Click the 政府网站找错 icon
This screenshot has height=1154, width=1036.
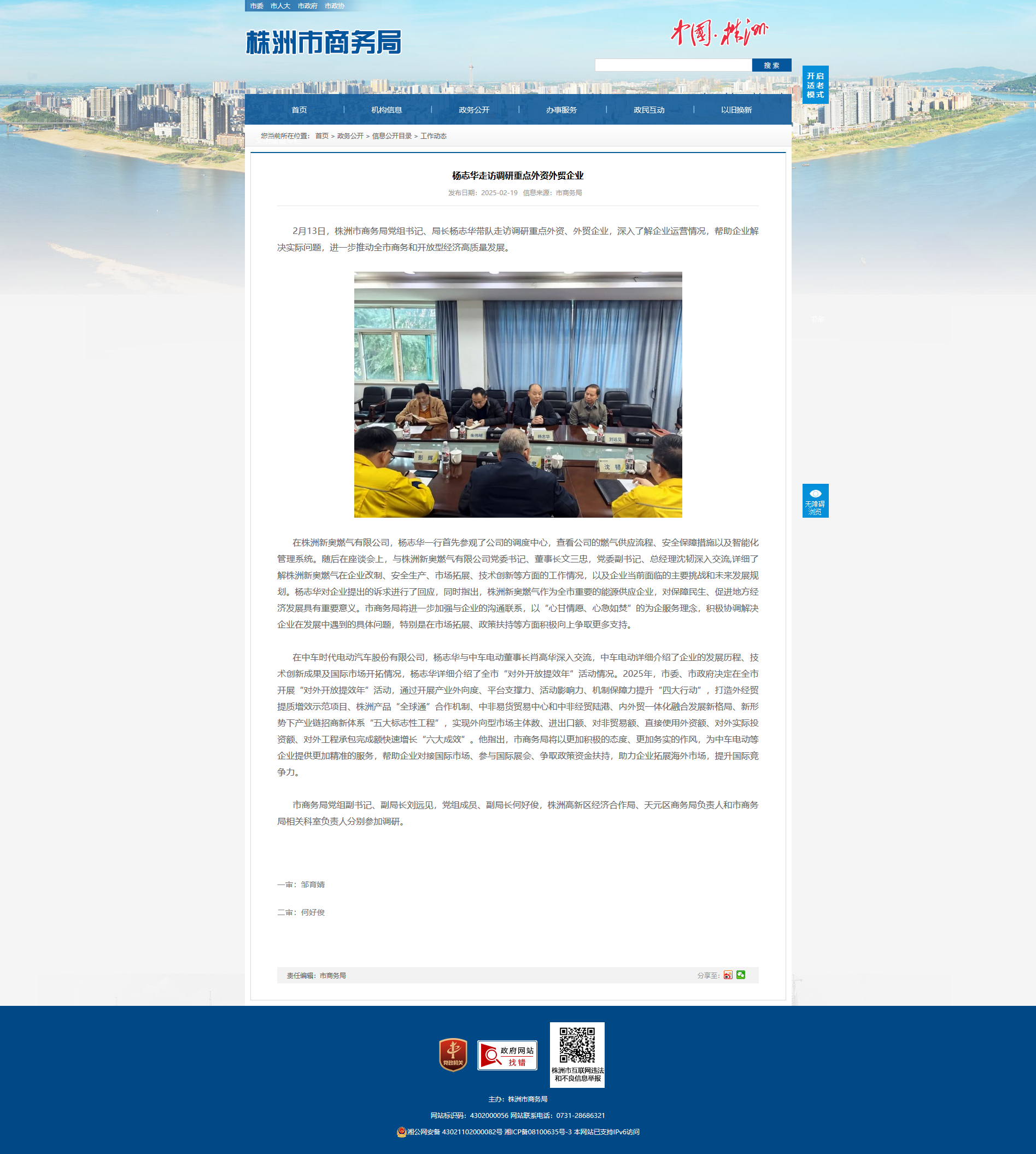click(507, 1055)
